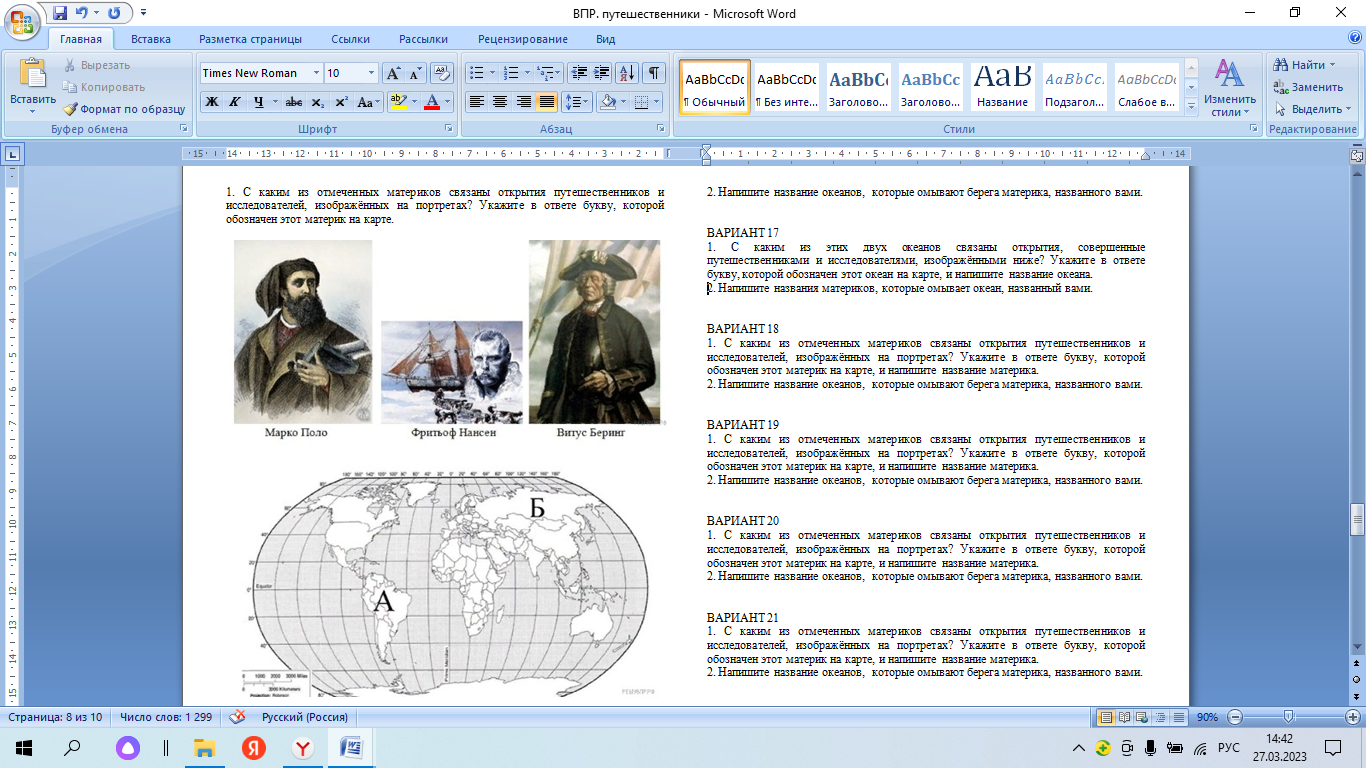Open the Рецензирование tab
This screenshot has height=768, width=1366.
pyautogui.click(x=522, y=39)
